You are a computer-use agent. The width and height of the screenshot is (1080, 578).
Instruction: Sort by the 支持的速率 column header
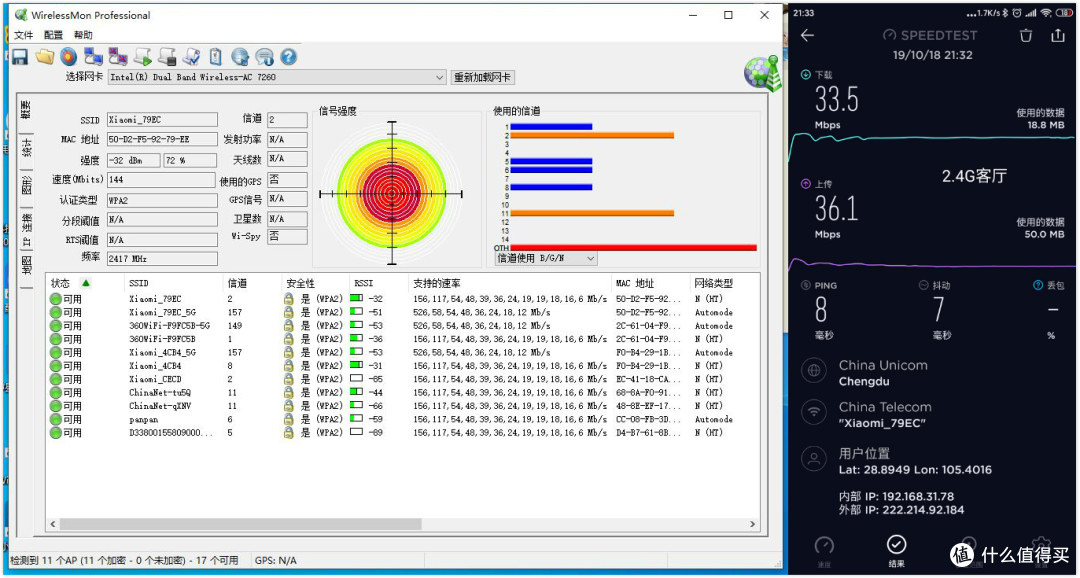pos(510,283)
